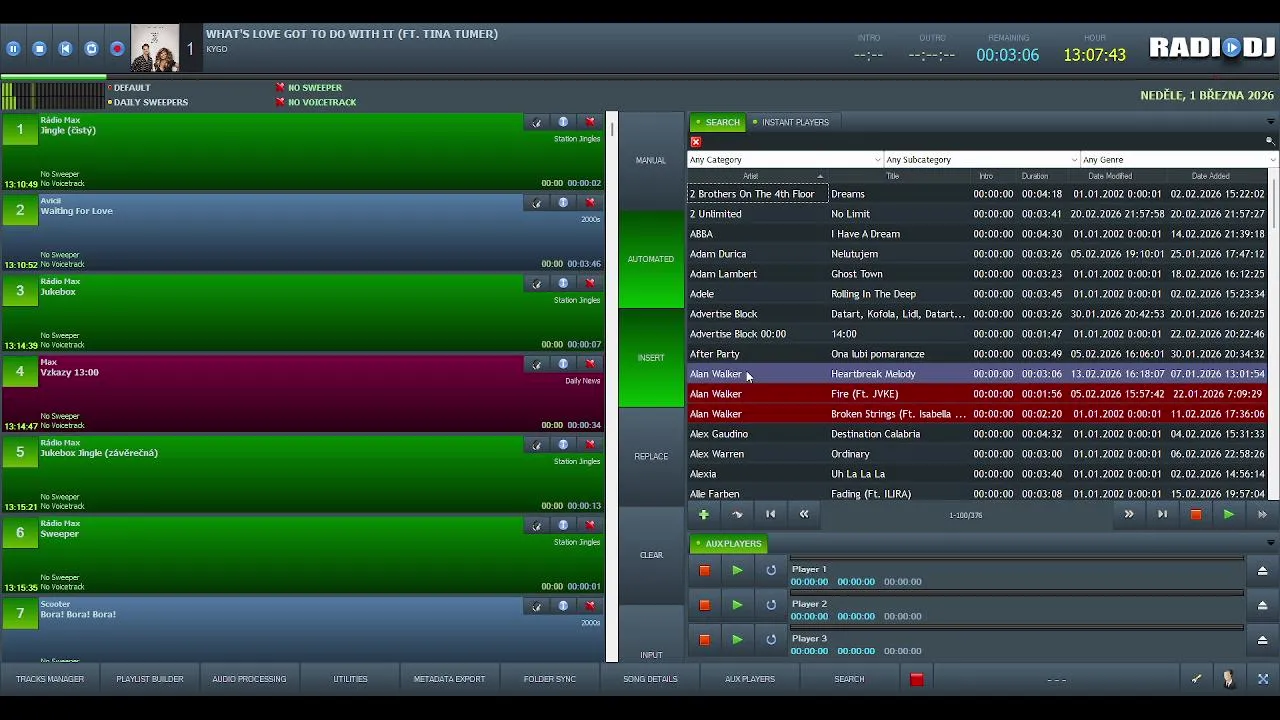The width and height of the screenshot is (1280, 720).
Task: Play Aux Player 3
Action: click(x=737, y=639)
